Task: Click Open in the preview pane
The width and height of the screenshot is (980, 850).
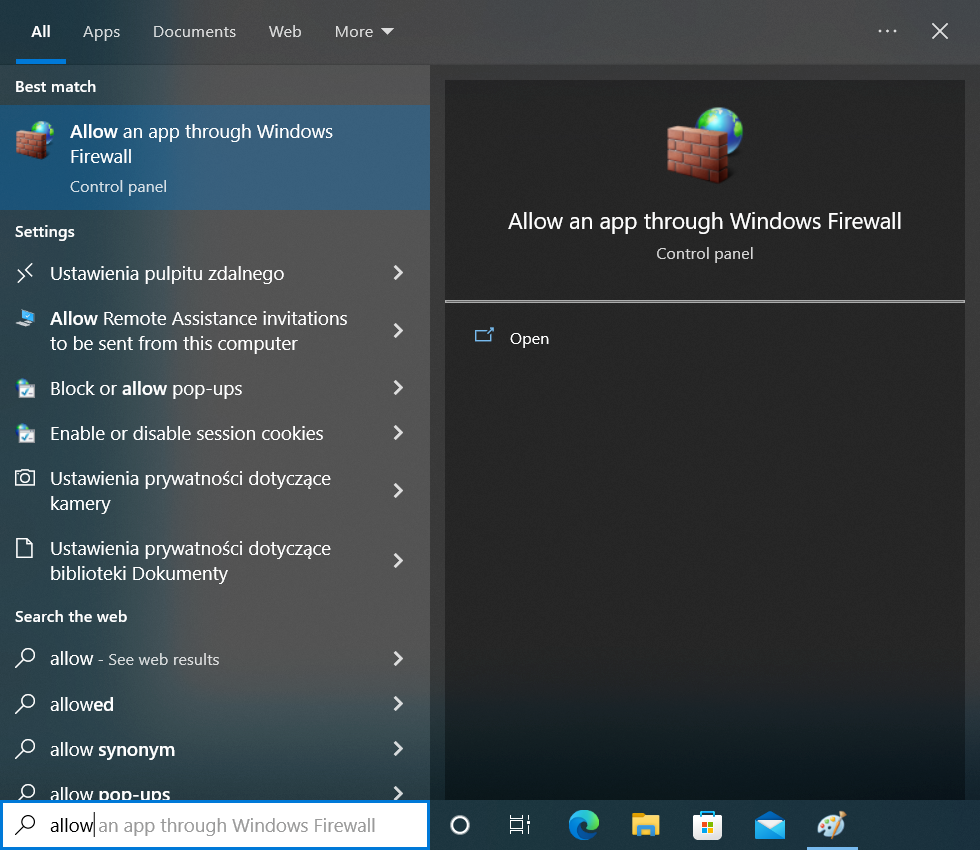Action: 528,338
